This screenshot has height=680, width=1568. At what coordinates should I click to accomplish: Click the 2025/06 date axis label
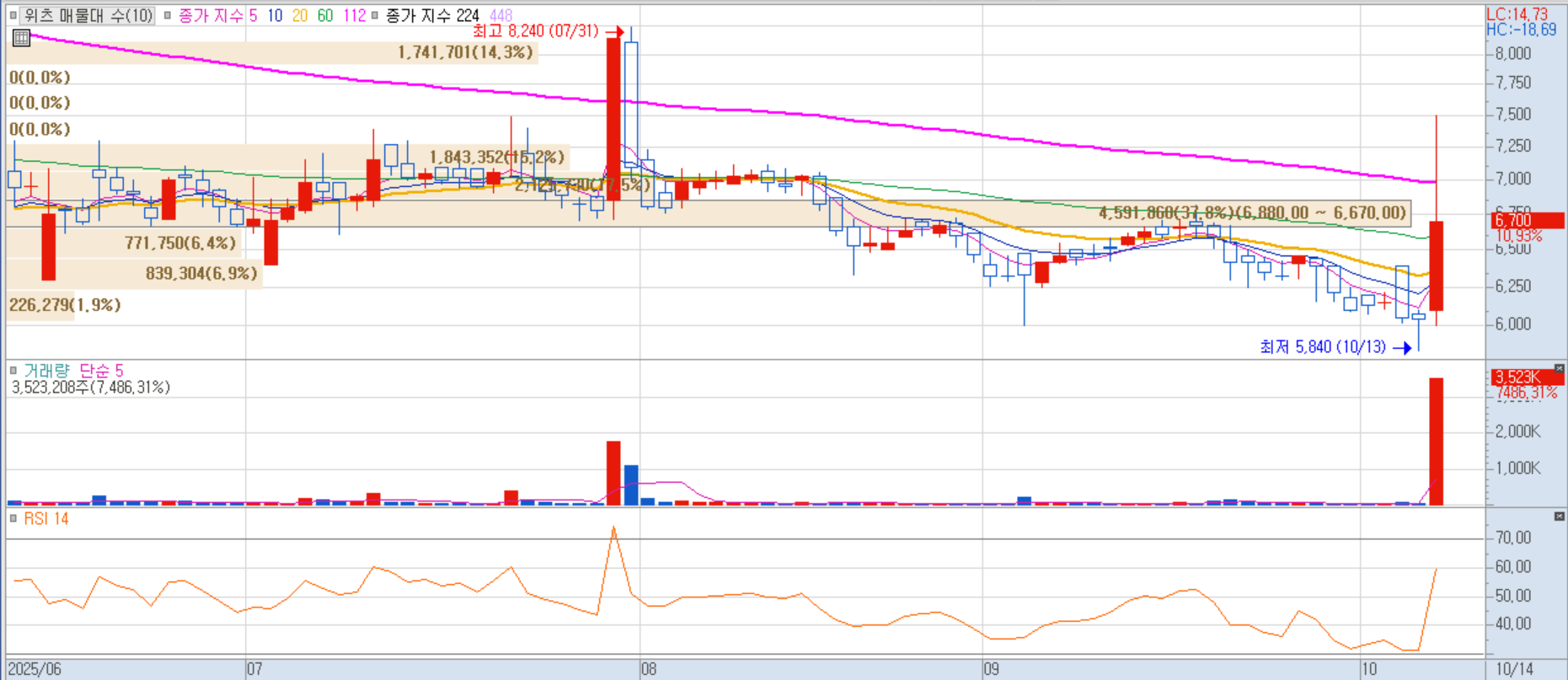pos(35,669)
